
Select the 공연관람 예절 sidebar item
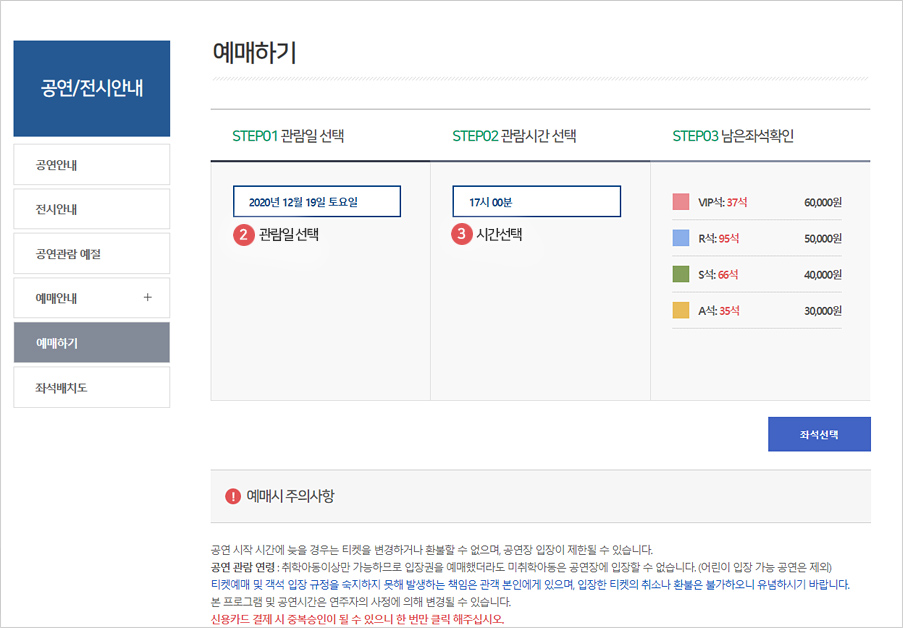click(91, 253)
